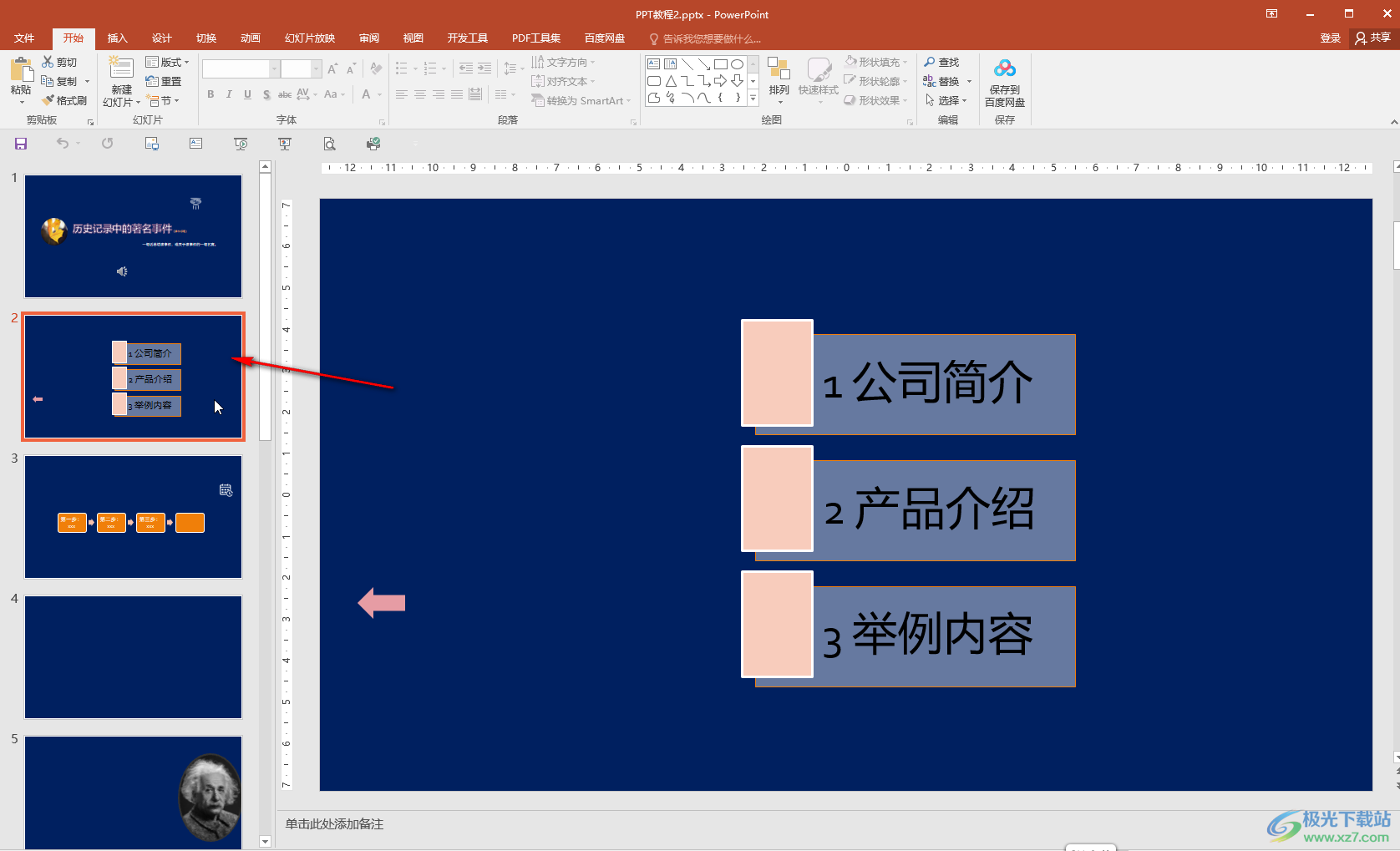Toggle Bold formatting

coord(211,94)
